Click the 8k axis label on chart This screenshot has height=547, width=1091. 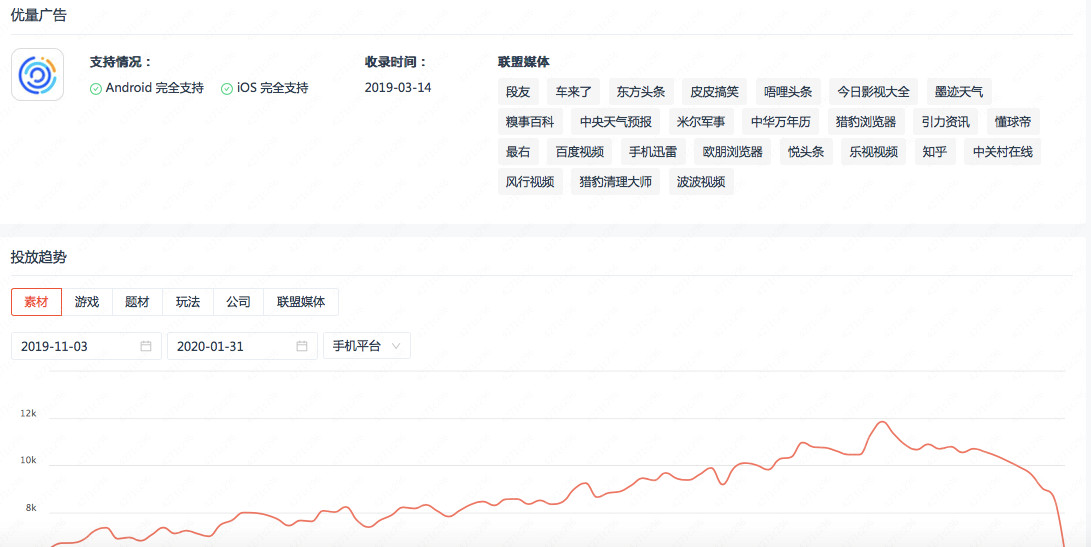(x=31, y=508)
